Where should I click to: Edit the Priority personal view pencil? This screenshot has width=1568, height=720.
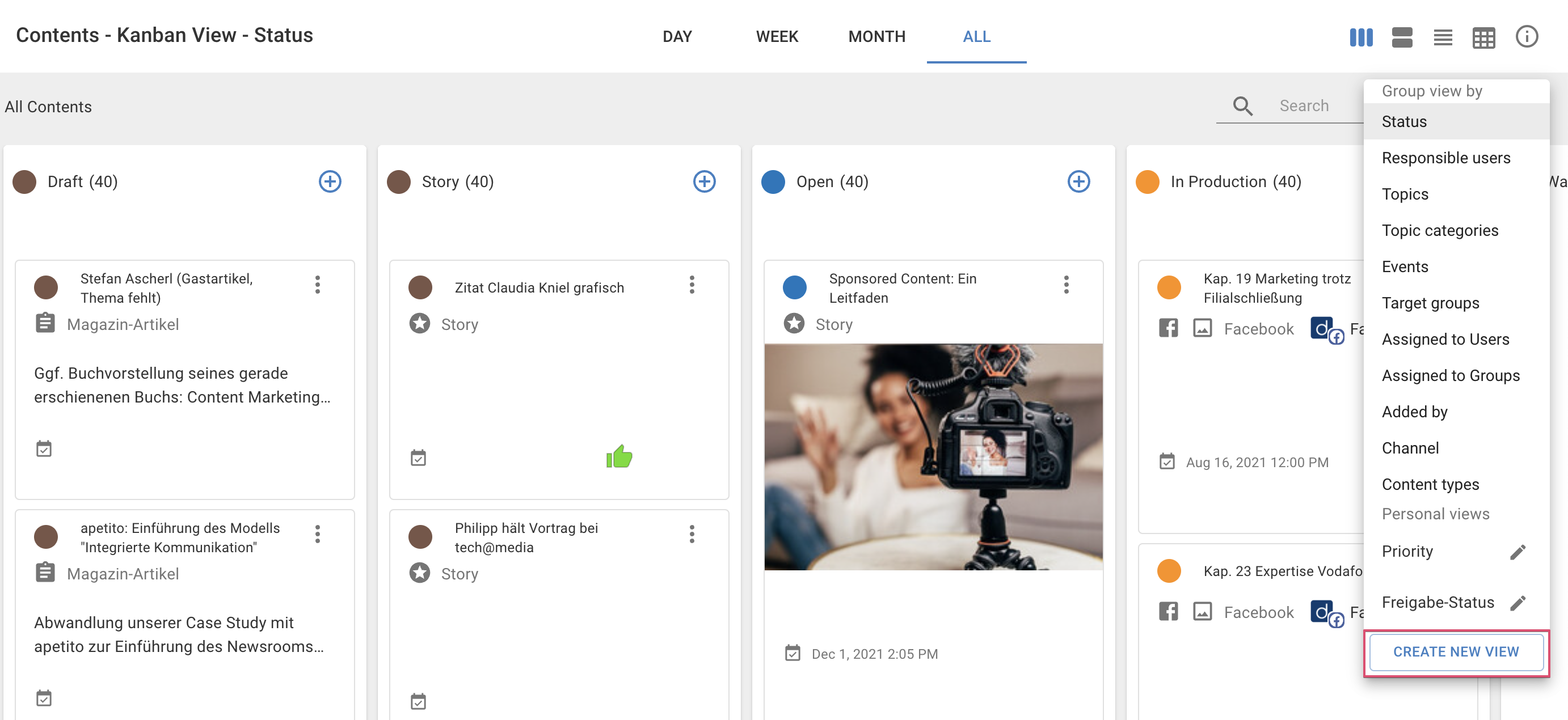[1518, 552]
